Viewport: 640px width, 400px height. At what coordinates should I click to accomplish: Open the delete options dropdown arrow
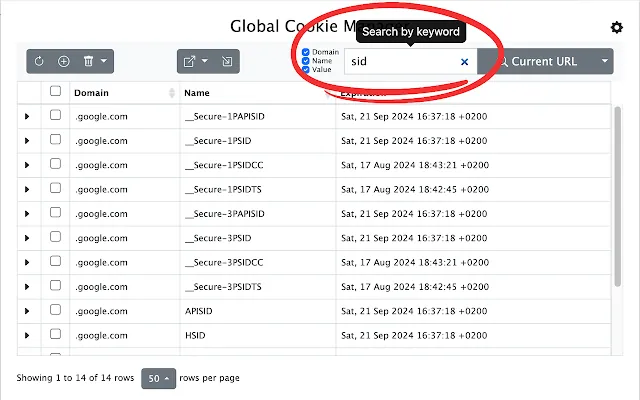point(104,61)
